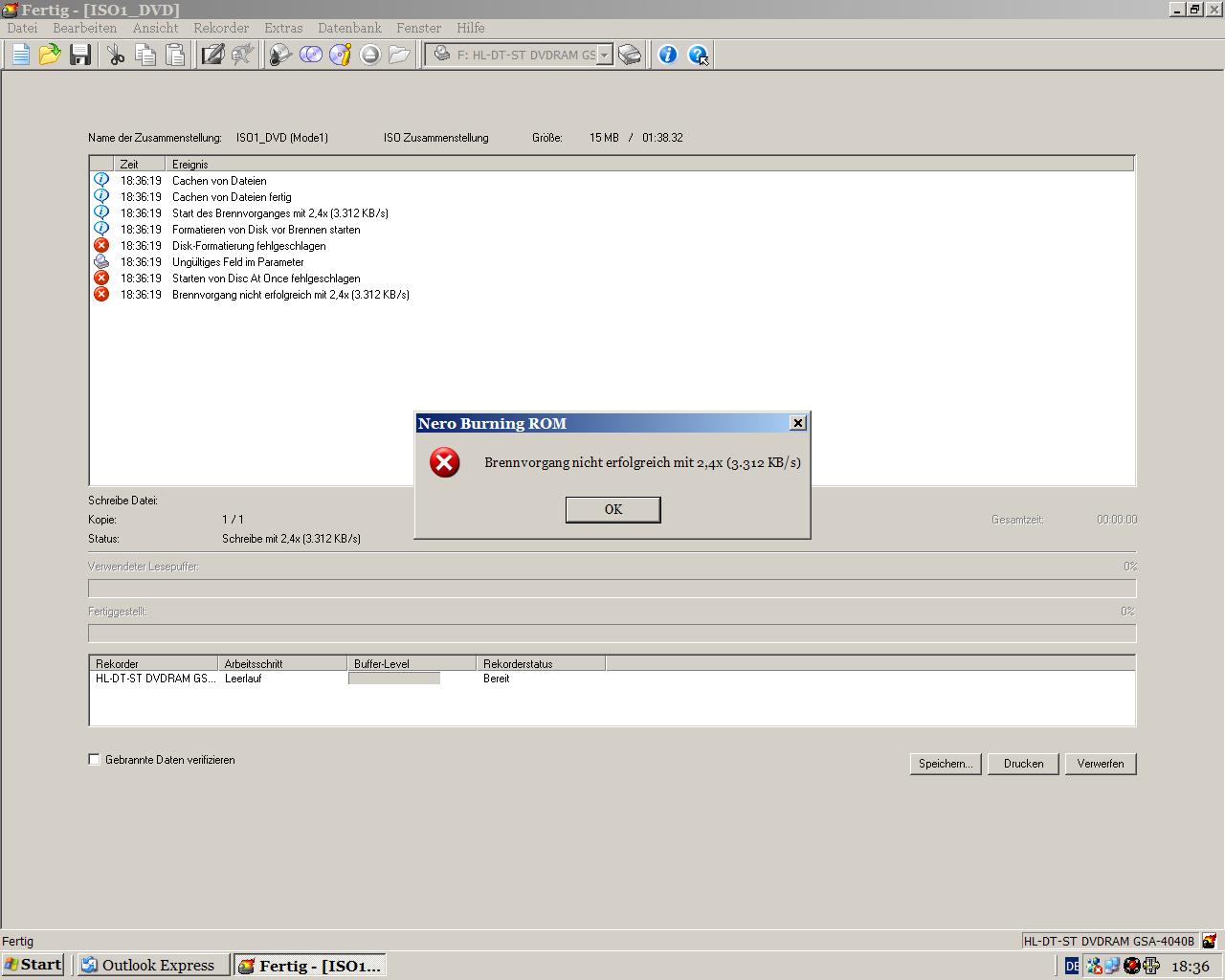The image size is (1225, 980).
Task: Open the Datenbank menu
Action: coord(349,28)
